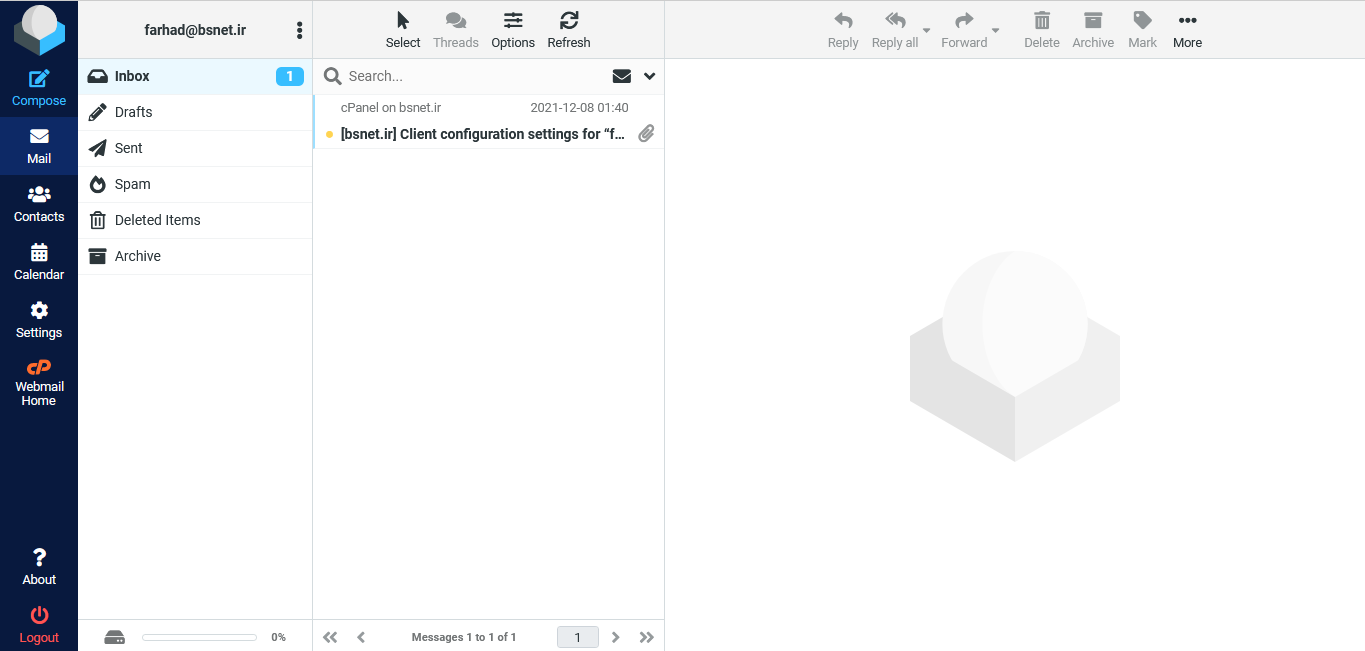Open the Sent folder
The width and height of the screenshot is (1365, 651).
point(195,148)
